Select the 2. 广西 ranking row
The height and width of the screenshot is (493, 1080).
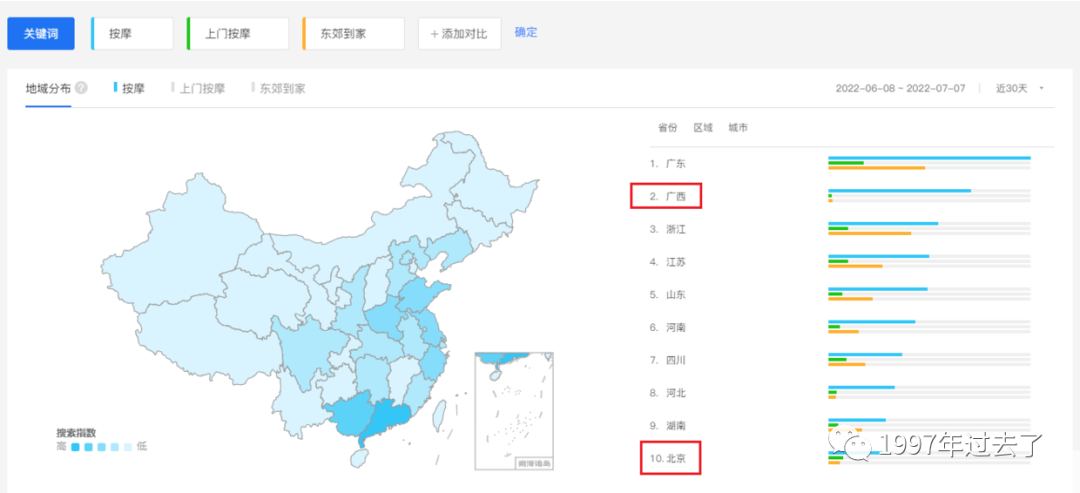[840, 197]
